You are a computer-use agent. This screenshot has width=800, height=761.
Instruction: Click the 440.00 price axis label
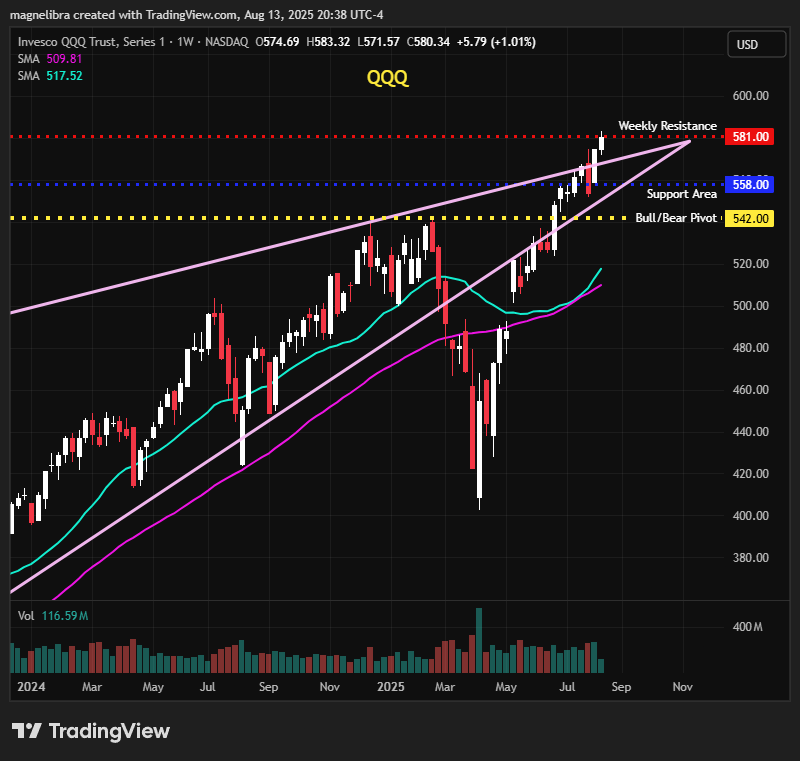[751, 432]
